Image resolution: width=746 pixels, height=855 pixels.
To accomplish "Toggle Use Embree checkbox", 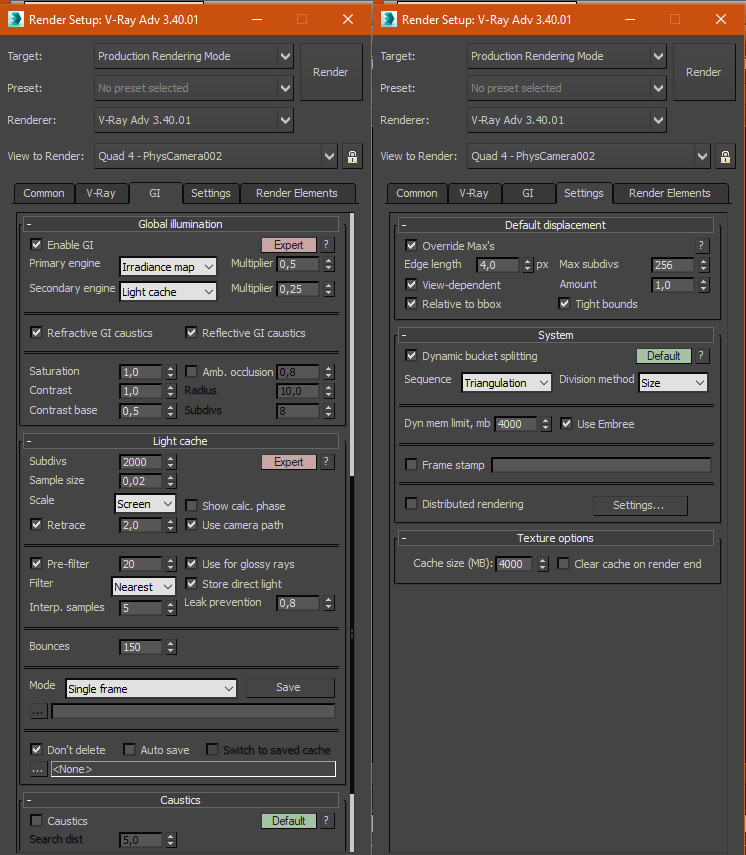I will [x=567, y=424].
